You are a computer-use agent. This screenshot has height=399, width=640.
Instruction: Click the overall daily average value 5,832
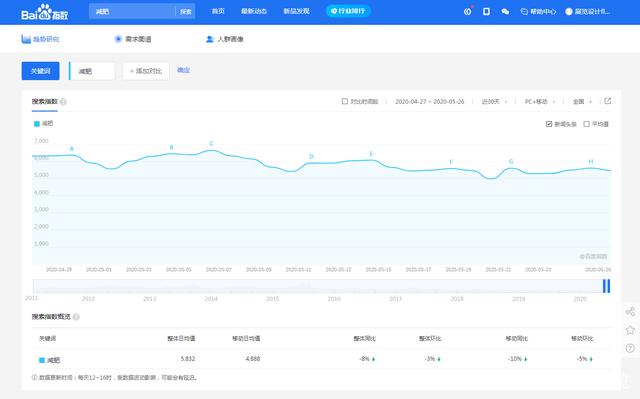click(x=188, y=359)
